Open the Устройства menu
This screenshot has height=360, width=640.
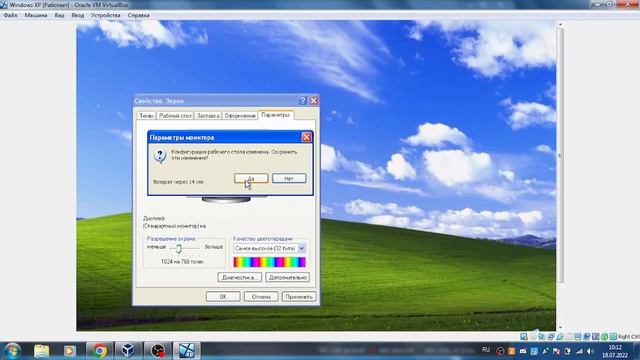coord(106,15)
